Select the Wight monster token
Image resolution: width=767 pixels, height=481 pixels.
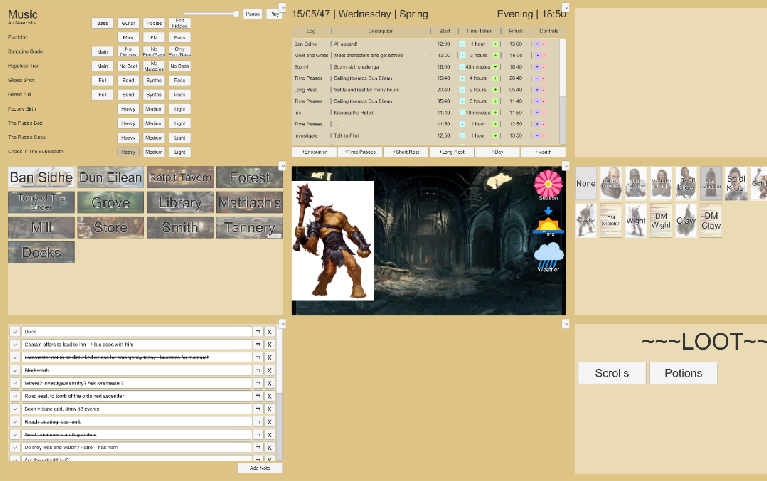(635, 220)
